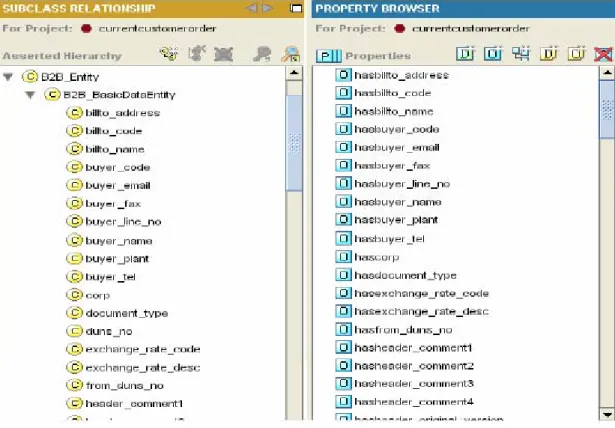Select the billto_code class

click(113, 131)
